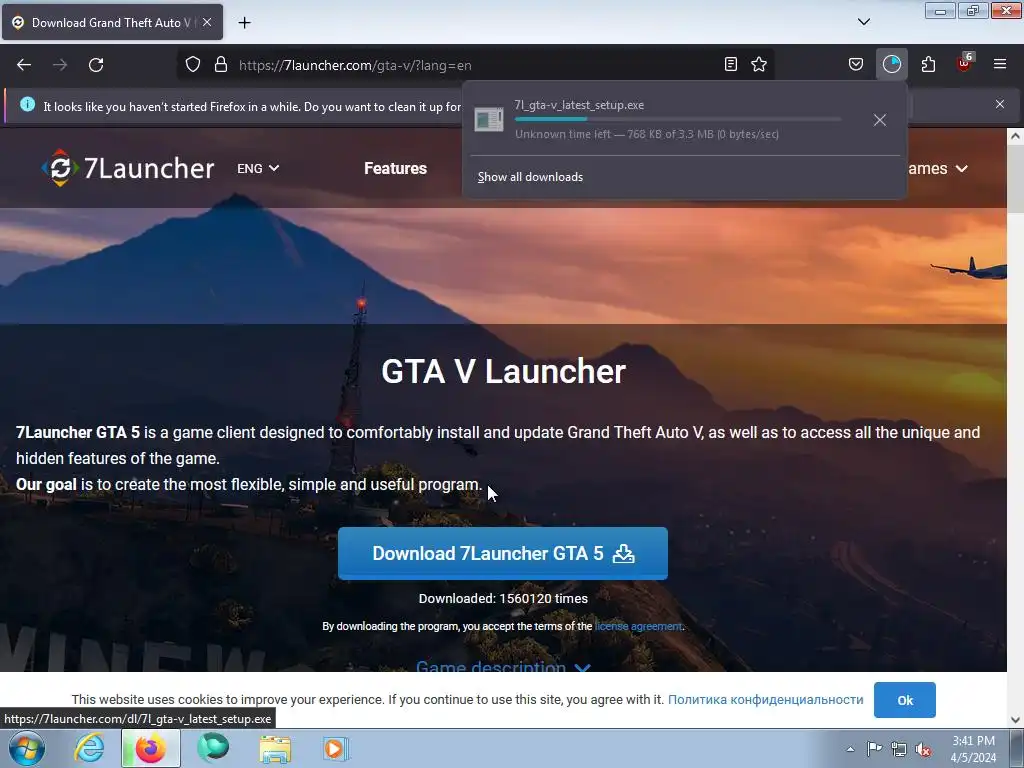The width and height of the screenshot is (1024, 768).
Task: Open the ENG language dropdown
Action: click(x=258, y=168)
